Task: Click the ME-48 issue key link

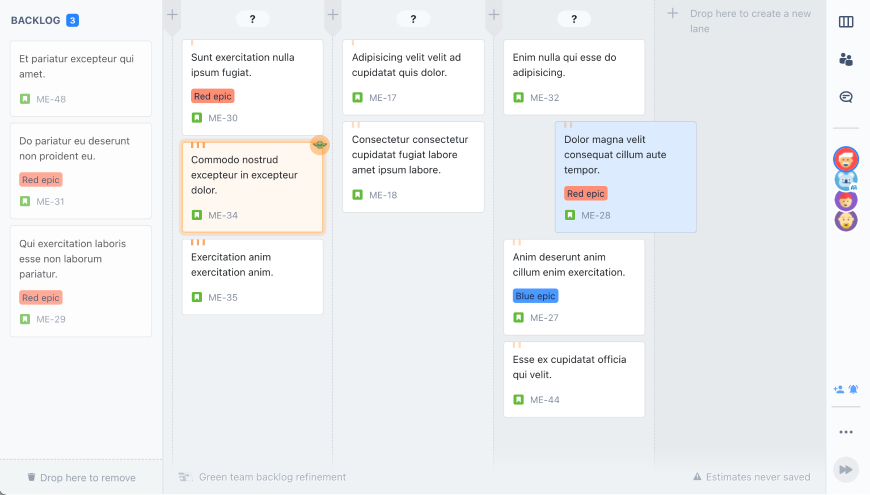Action: pos(51,99)
